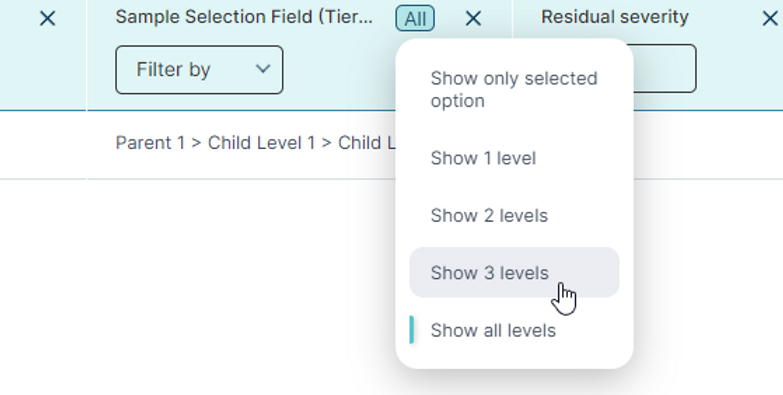783x395 pixels.
Task: Close the Sample Selection Field column
Action: pyautogui.click(x=473, y=19)
